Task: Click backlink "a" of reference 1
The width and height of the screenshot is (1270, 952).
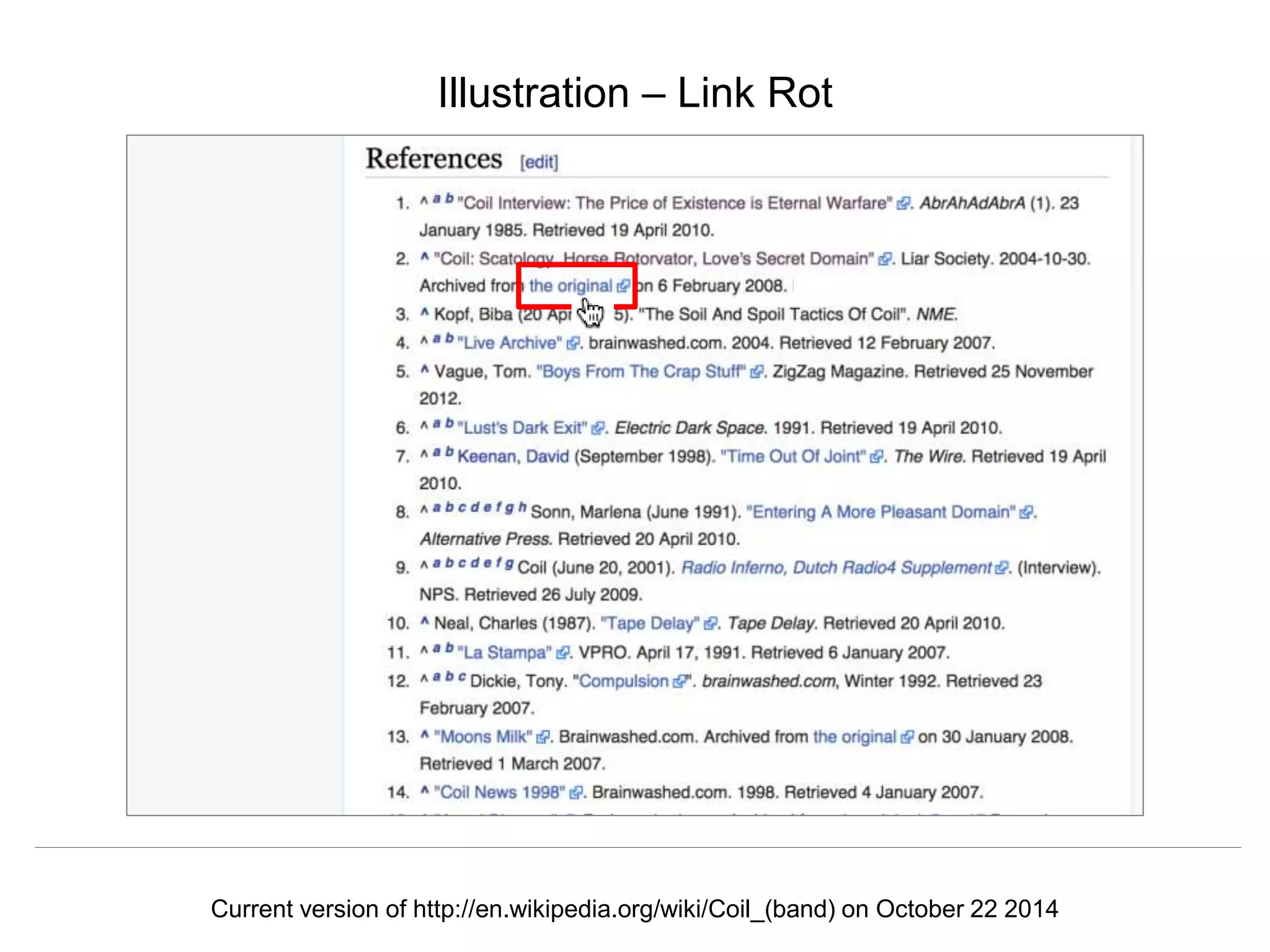Action: point(437,199)
